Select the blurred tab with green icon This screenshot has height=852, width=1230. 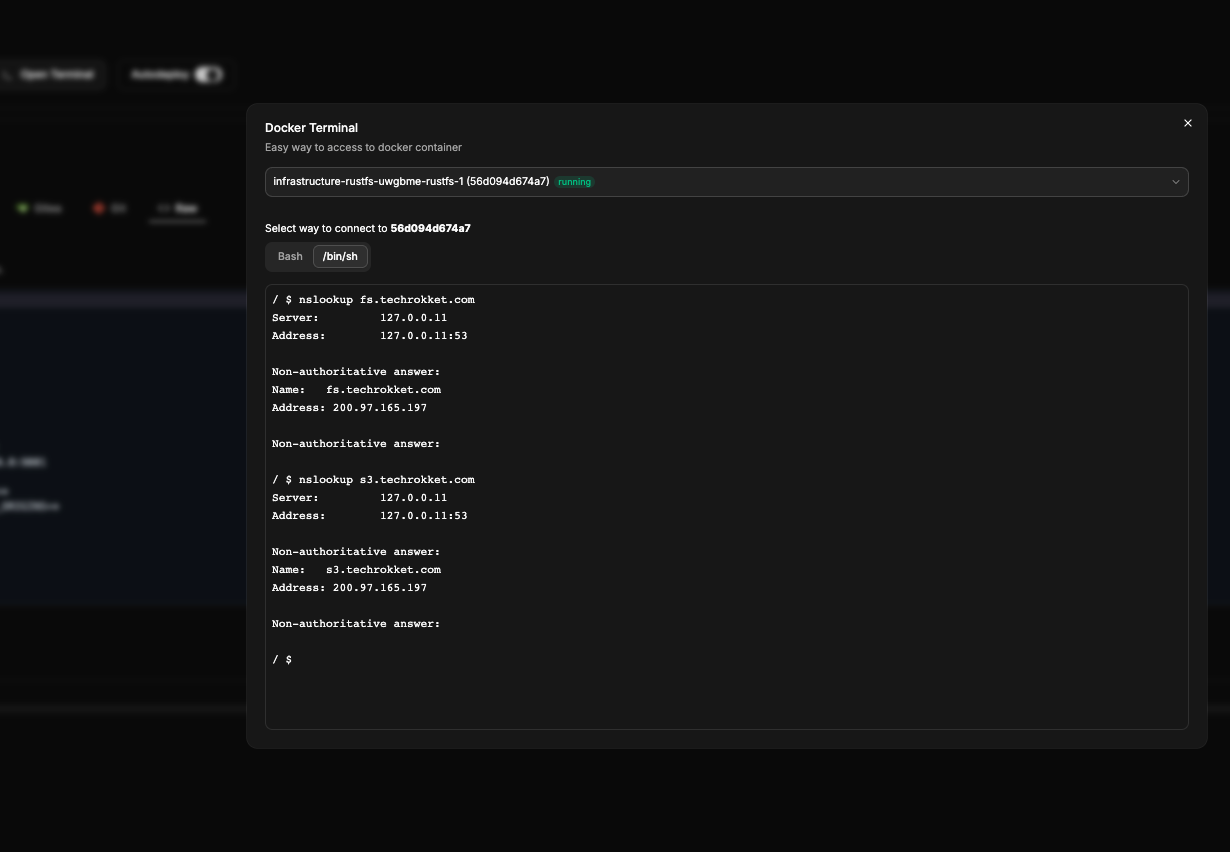coord(39,208)
